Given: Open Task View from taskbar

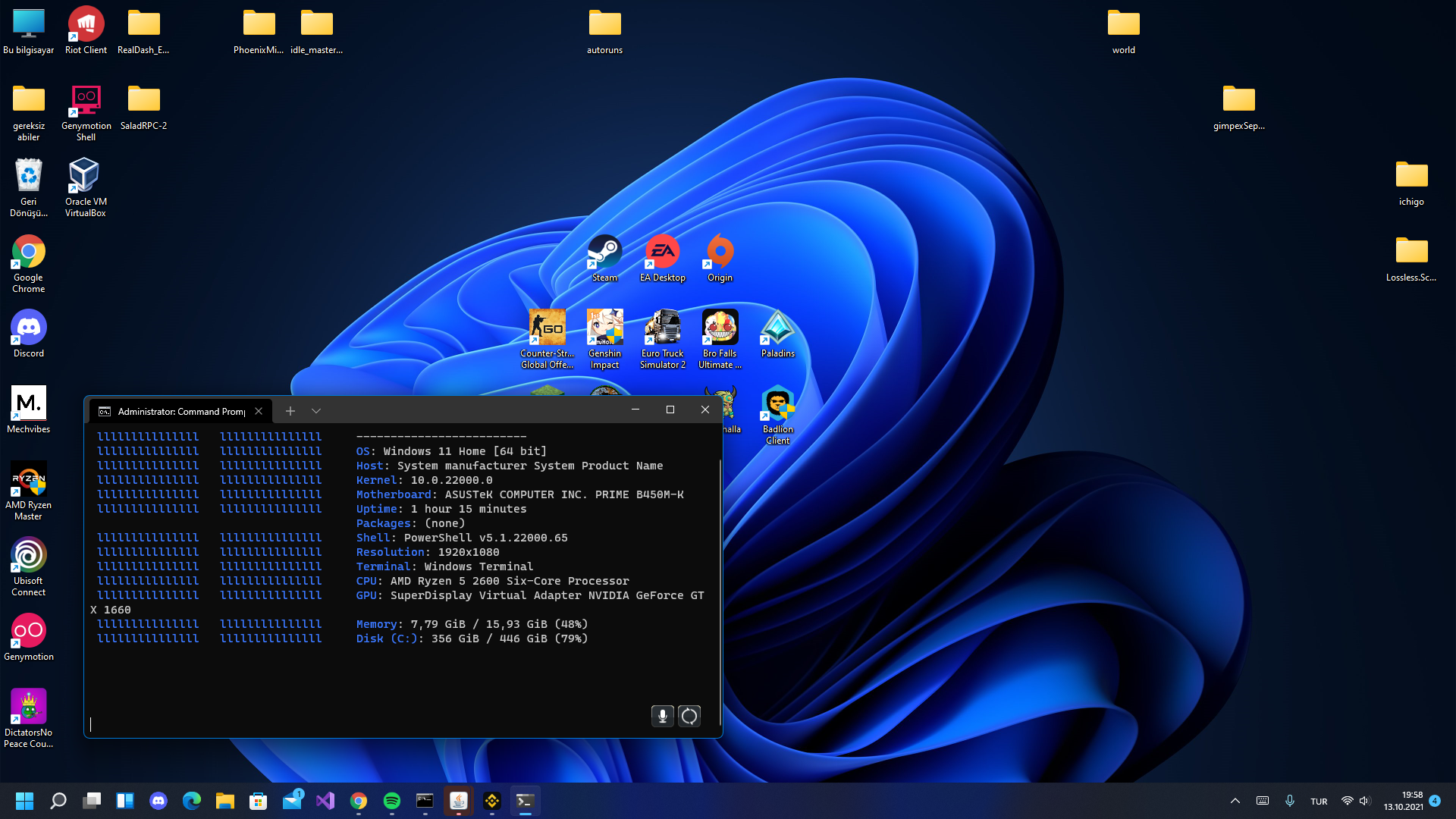Looking at the screenshot, I should [91, 801].
